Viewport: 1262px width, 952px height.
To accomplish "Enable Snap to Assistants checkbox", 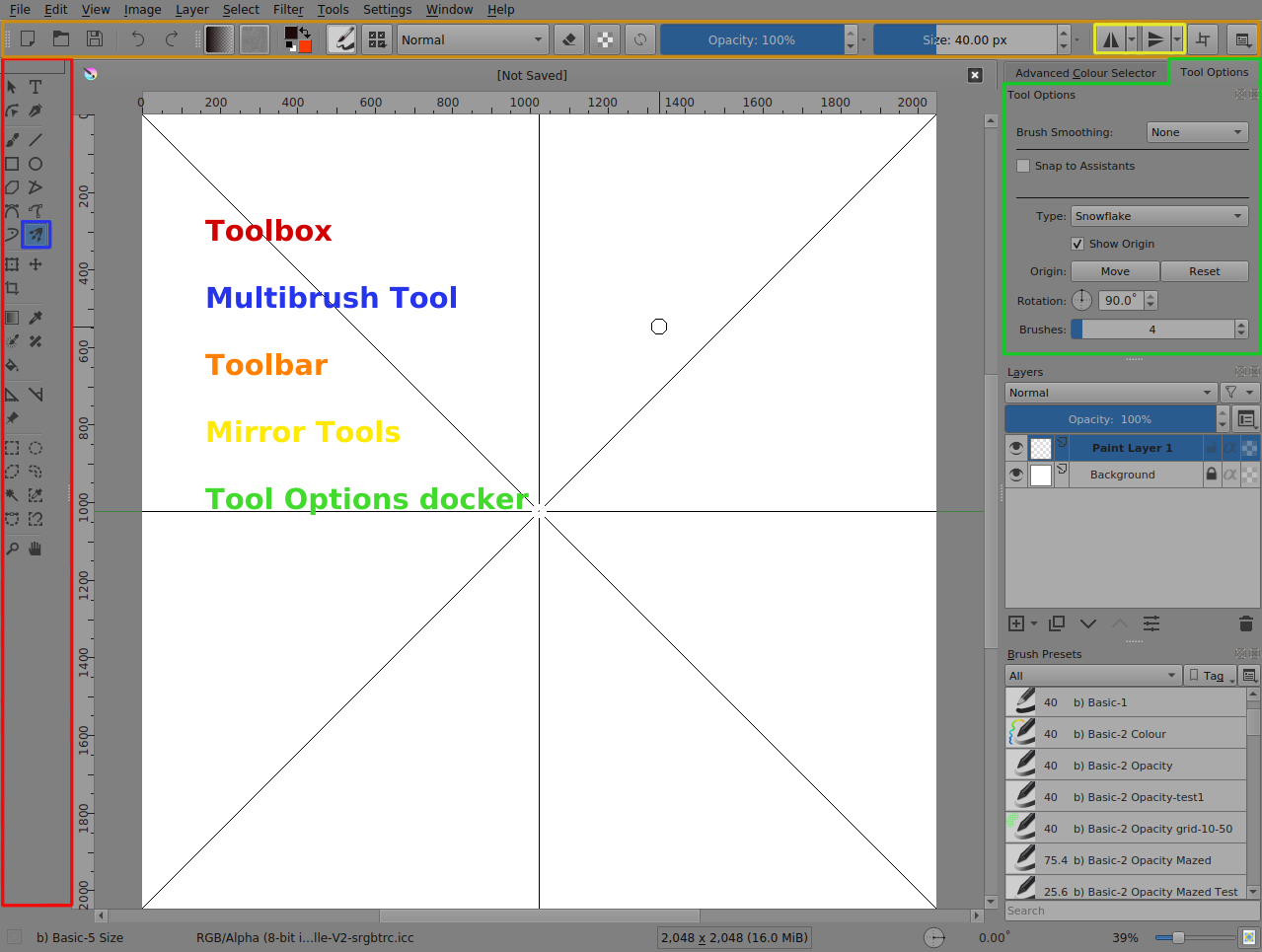I will (1023, 166).
